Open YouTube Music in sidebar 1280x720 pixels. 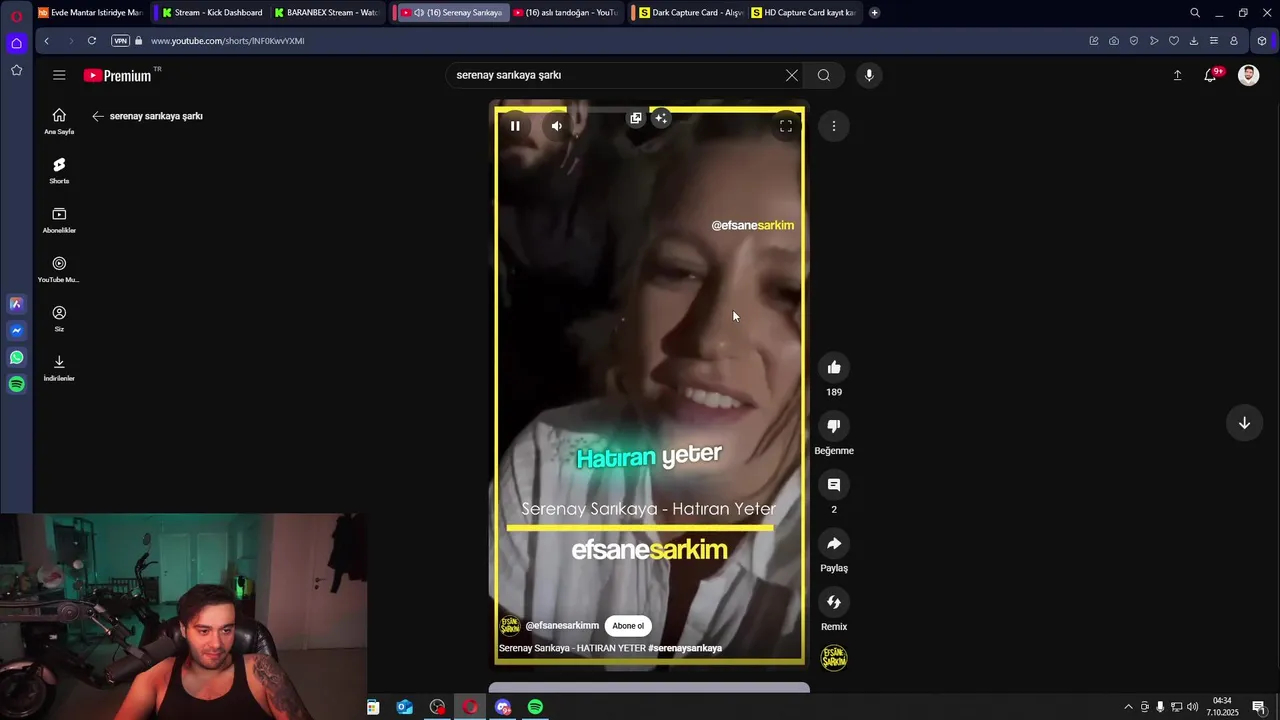59,270
